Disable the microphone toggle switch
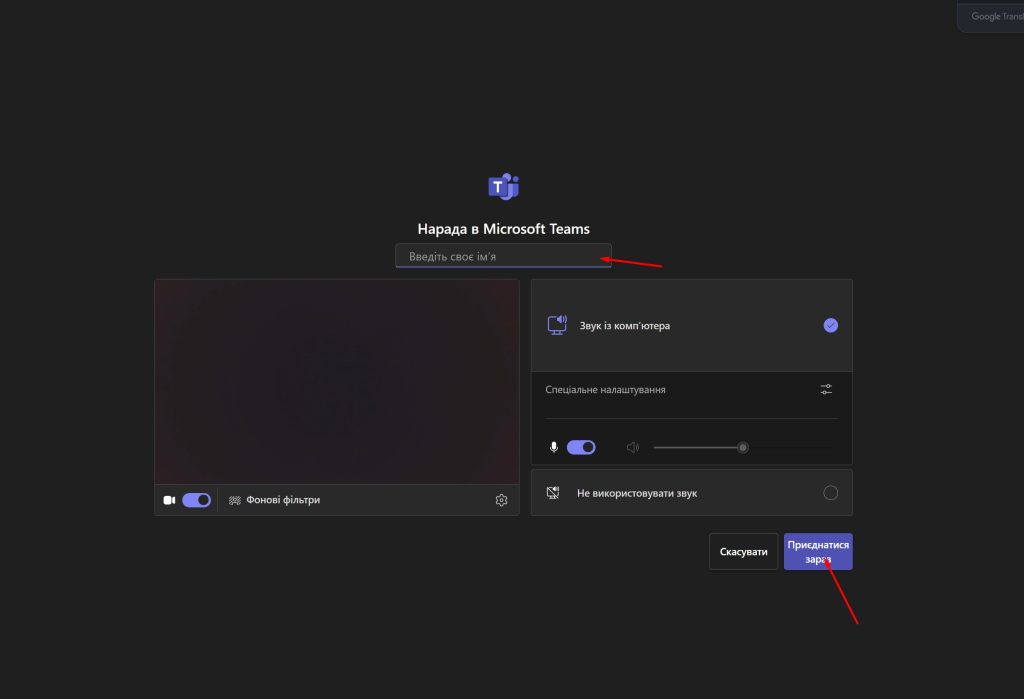The width and height of the screenshot is (1024, 699). pyautogui.click(x=581, y=447)
